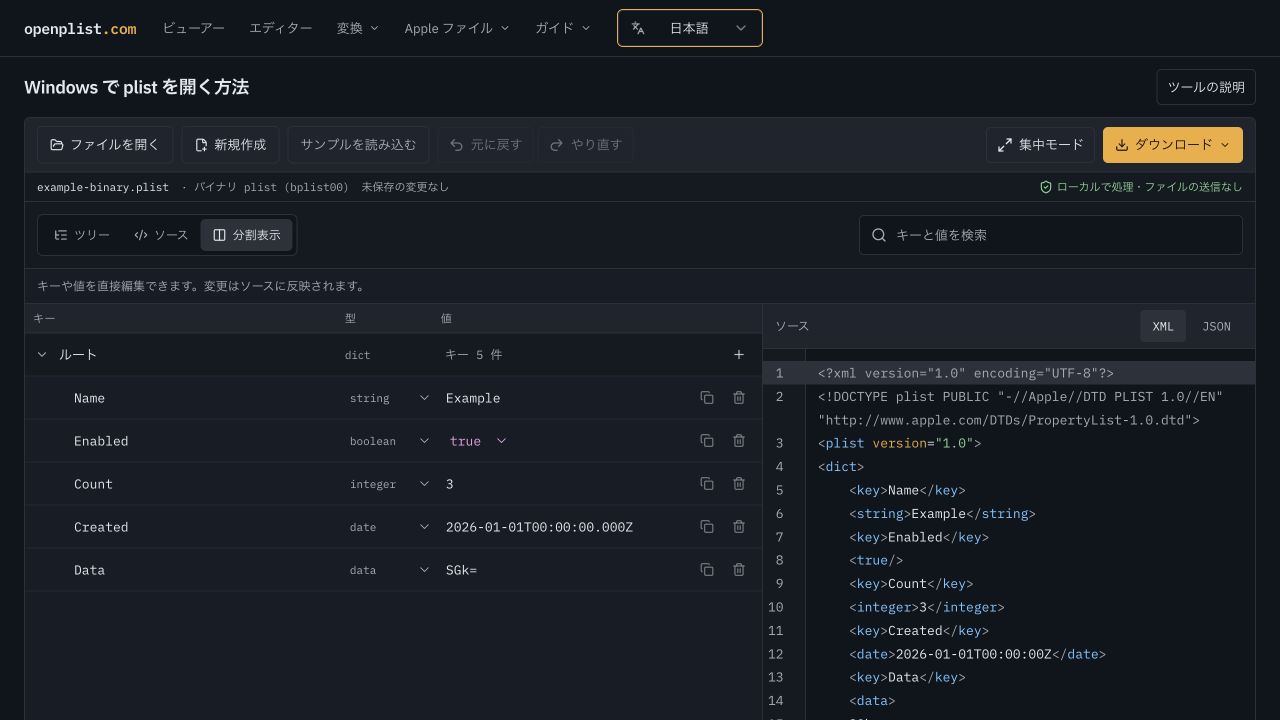This screenshot has height=720, width=1280.
Task: Delete the Name row
Action: click(x=739, y=398)
